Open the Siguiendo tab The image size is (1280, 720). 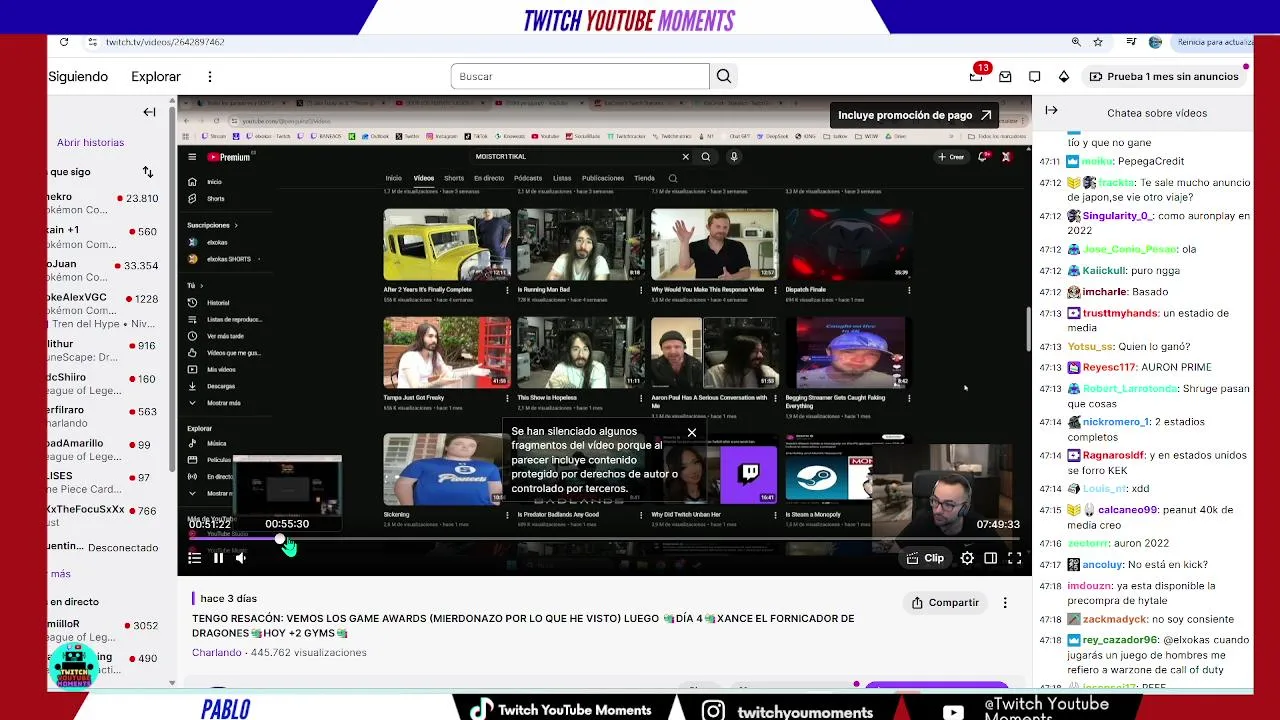[x=78, y=76]
